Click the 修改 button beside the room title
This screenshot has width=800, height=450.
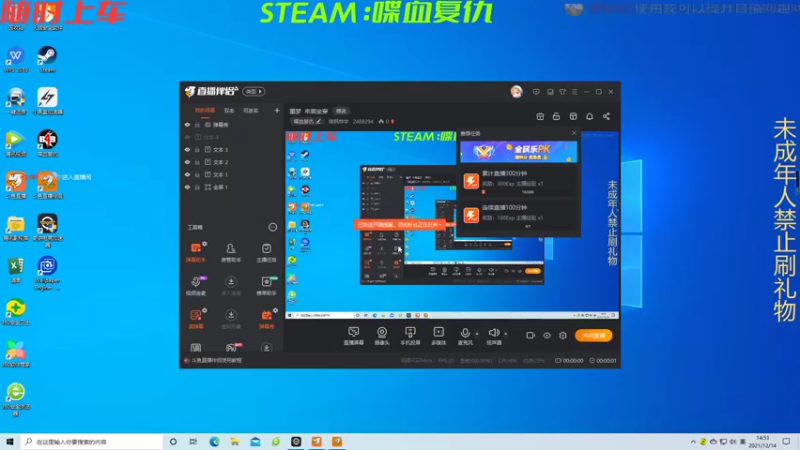coord(341,111)
